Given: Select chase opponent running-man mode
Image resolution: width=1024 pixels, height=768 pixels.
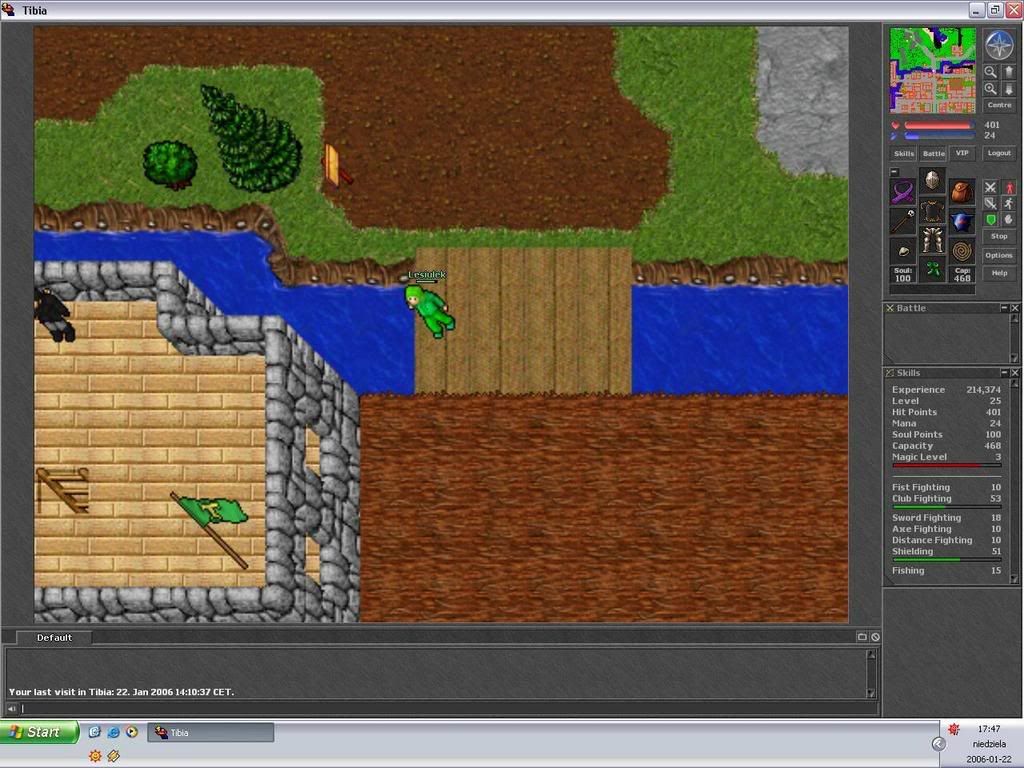Looking at the screenshot, I should pos(1009,203).
